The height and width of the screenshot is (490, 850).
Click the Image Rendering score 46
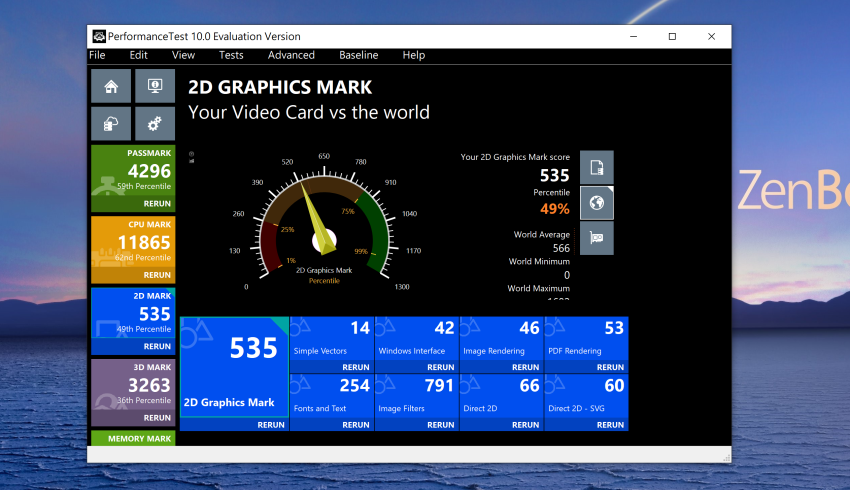[530, 328]
